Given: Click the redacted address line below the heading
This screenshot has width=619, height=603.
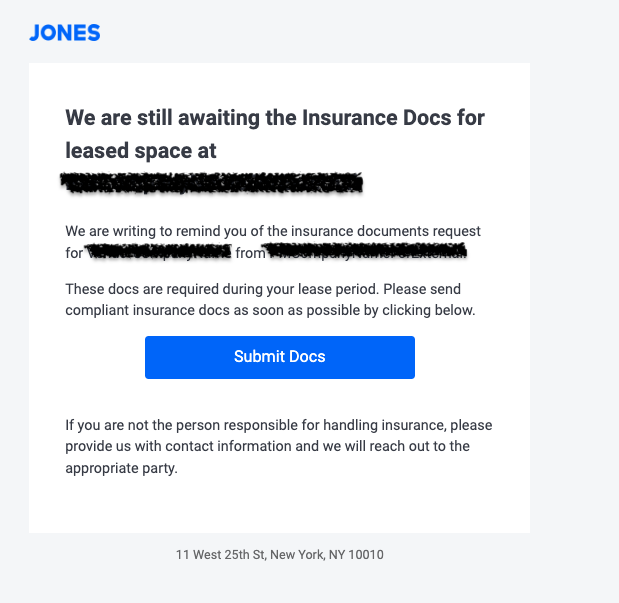Looking at the screenshot, I should (211, 183).
